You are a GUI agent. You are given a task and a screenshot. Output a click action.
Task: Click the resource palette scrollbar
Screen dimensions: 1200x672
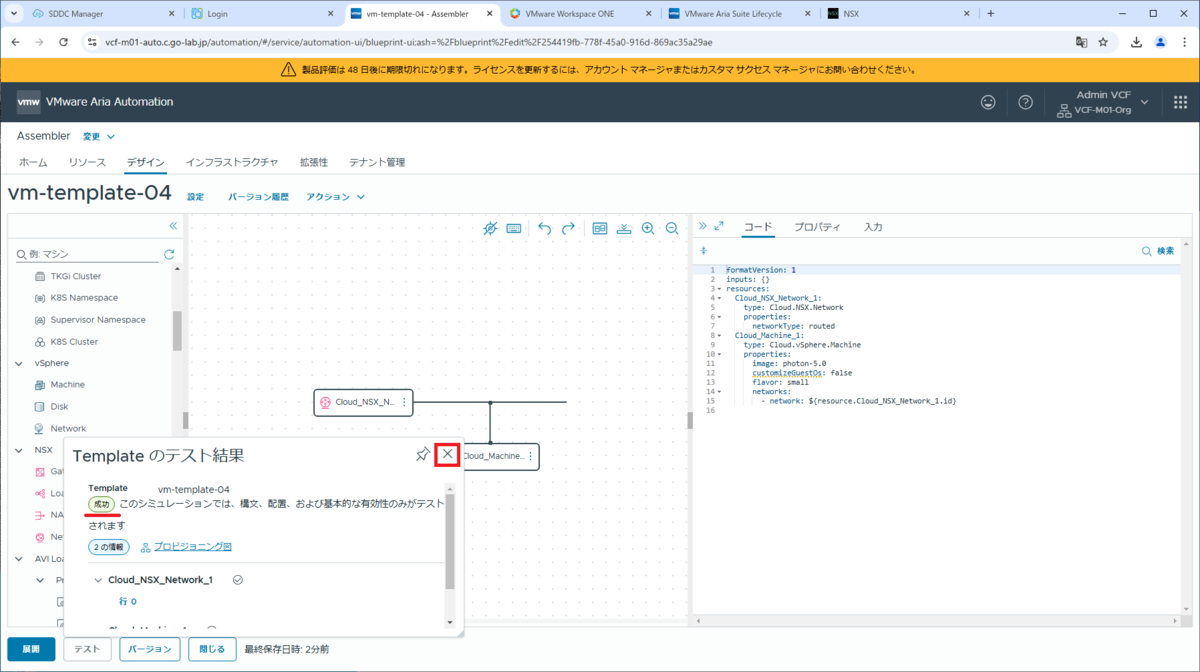point(177,330)
